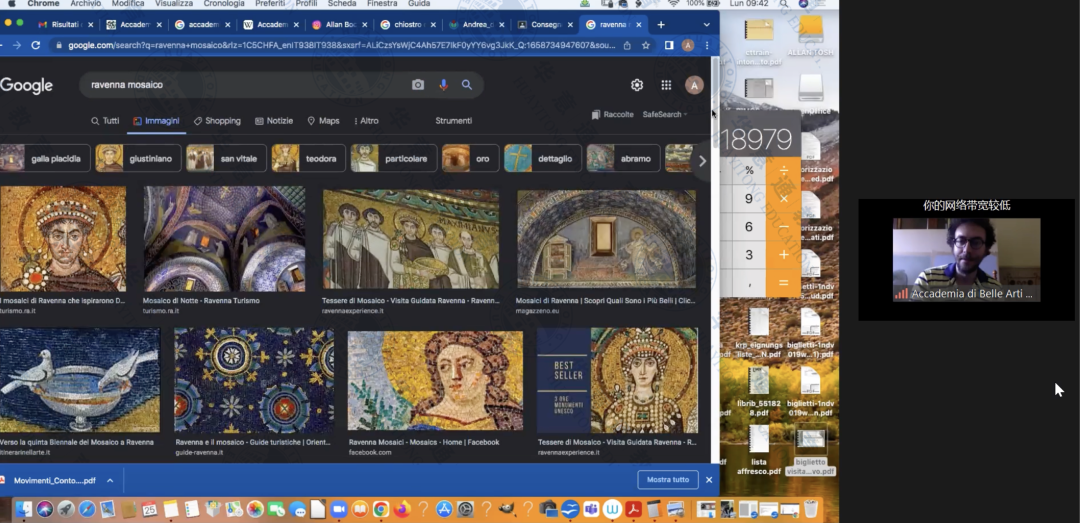Filter by teodora chip
Viewport: 1080px width, 523px height.
coord(309,158)
